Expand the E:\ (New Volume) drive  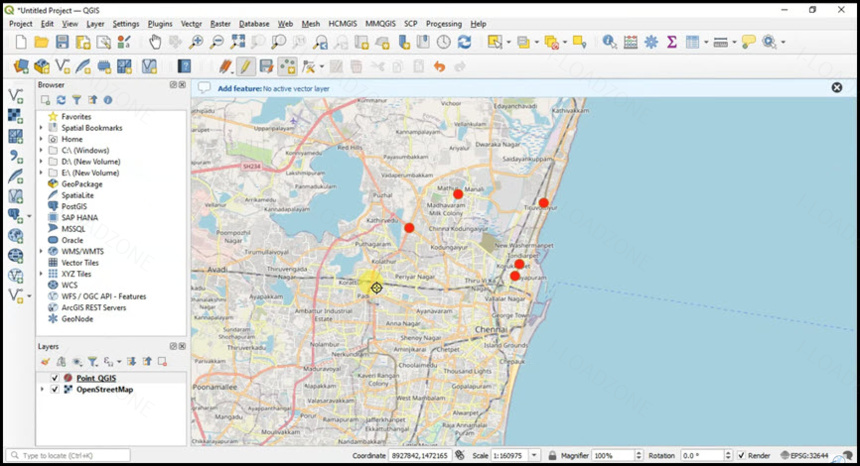coord(41,173)
